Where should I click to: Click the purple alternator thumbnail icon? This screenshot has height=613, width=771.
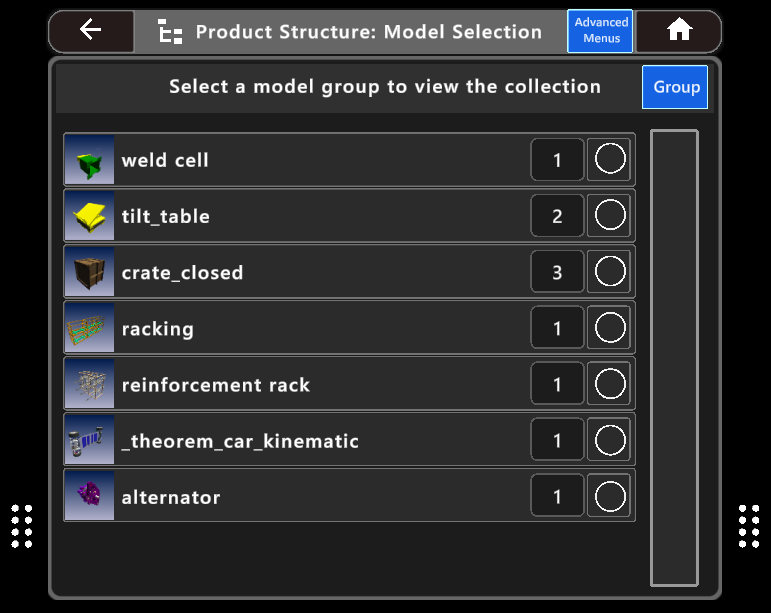[89, 496]
